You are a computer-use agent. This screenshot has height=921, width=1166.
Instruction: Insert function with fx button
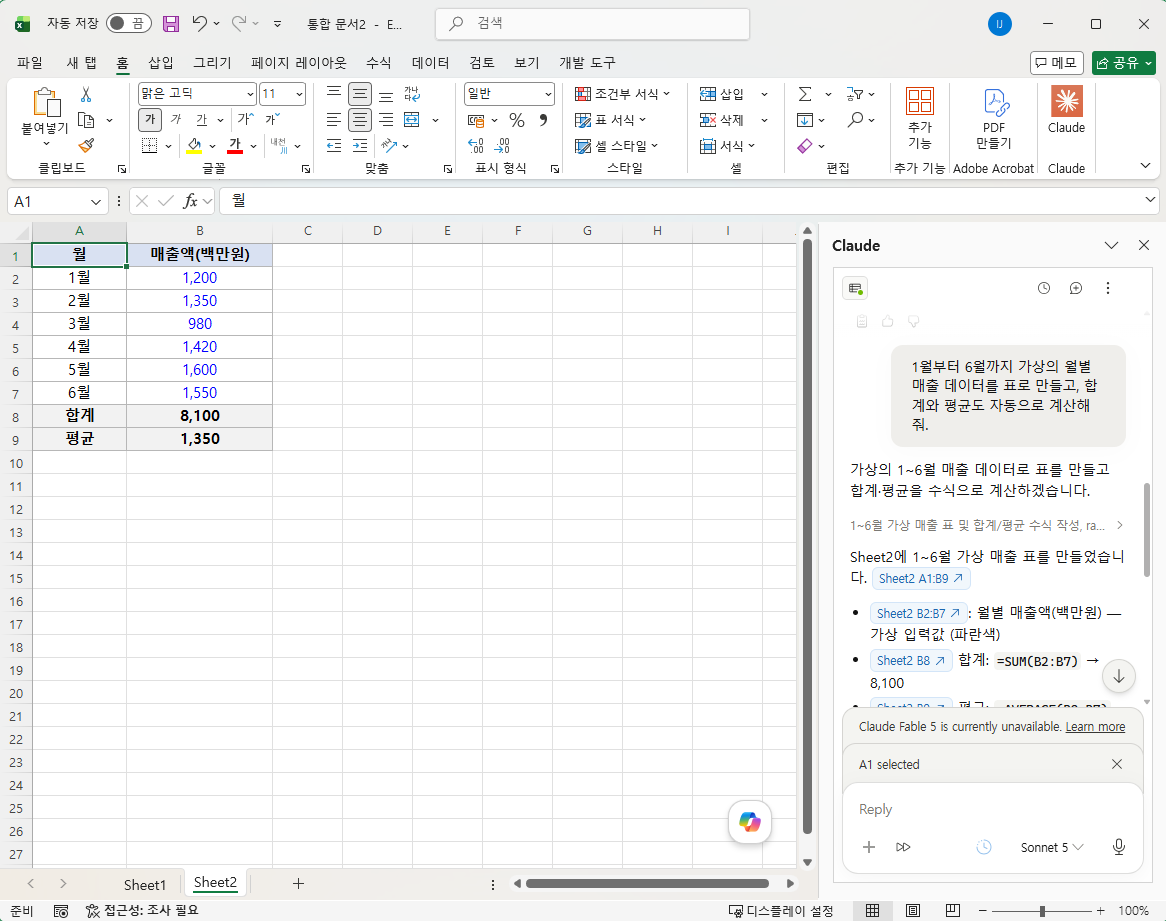(190, 201)
